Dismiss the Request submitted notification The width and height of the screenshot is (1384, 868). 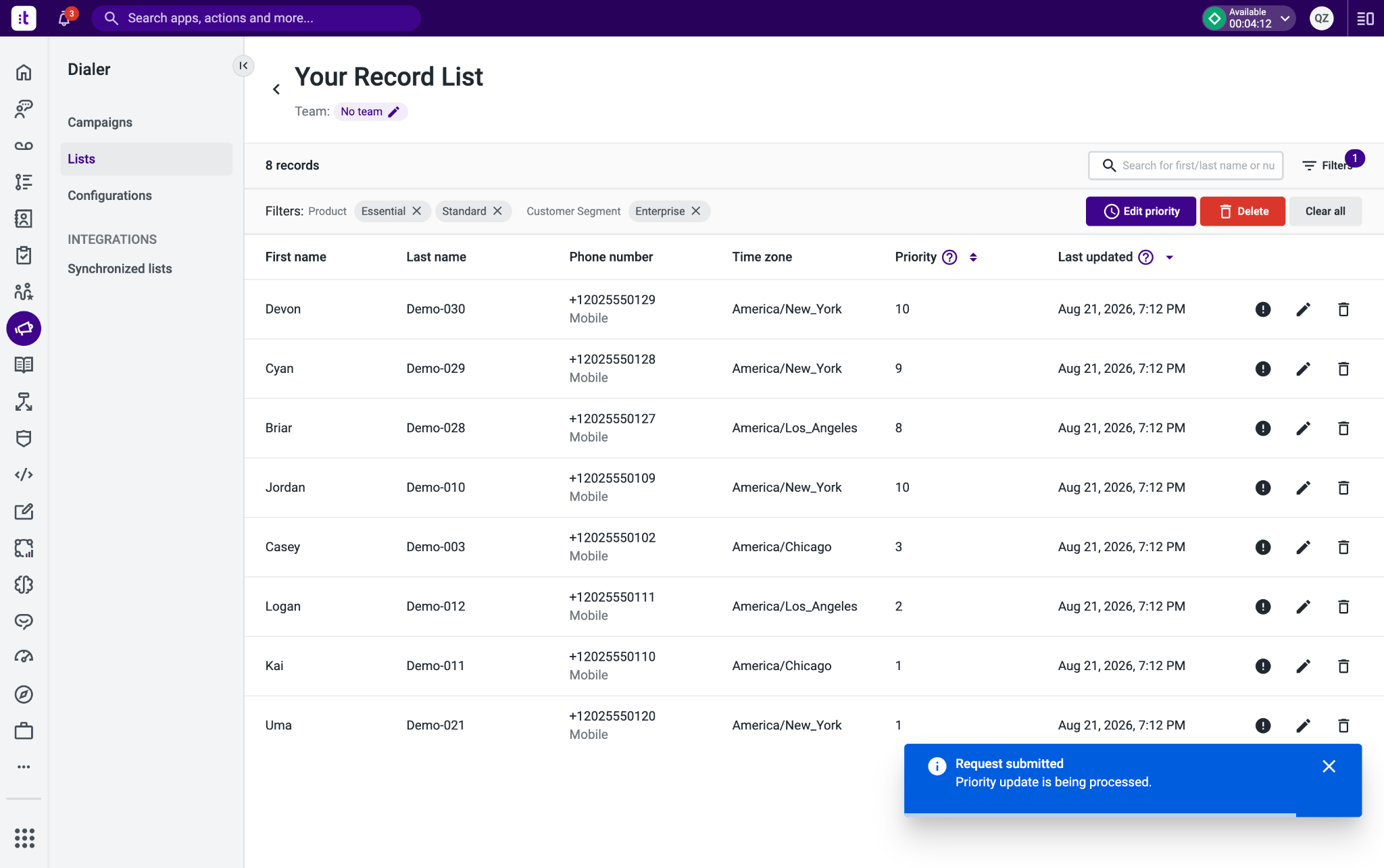(x=1329, y=766)
